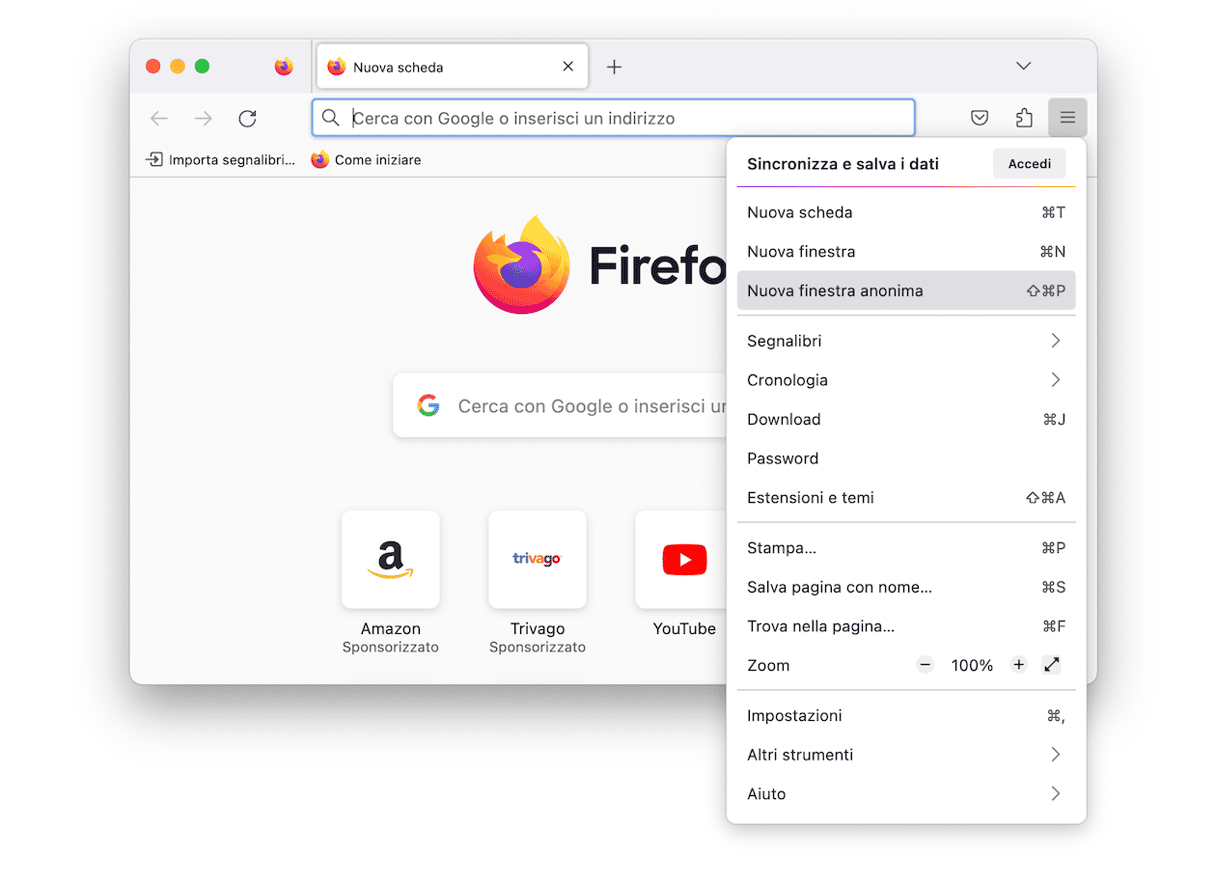This screenshot has height=884, width=1216.
Task: Click the magnifier icon in address bar
Action: coord(331,118)
